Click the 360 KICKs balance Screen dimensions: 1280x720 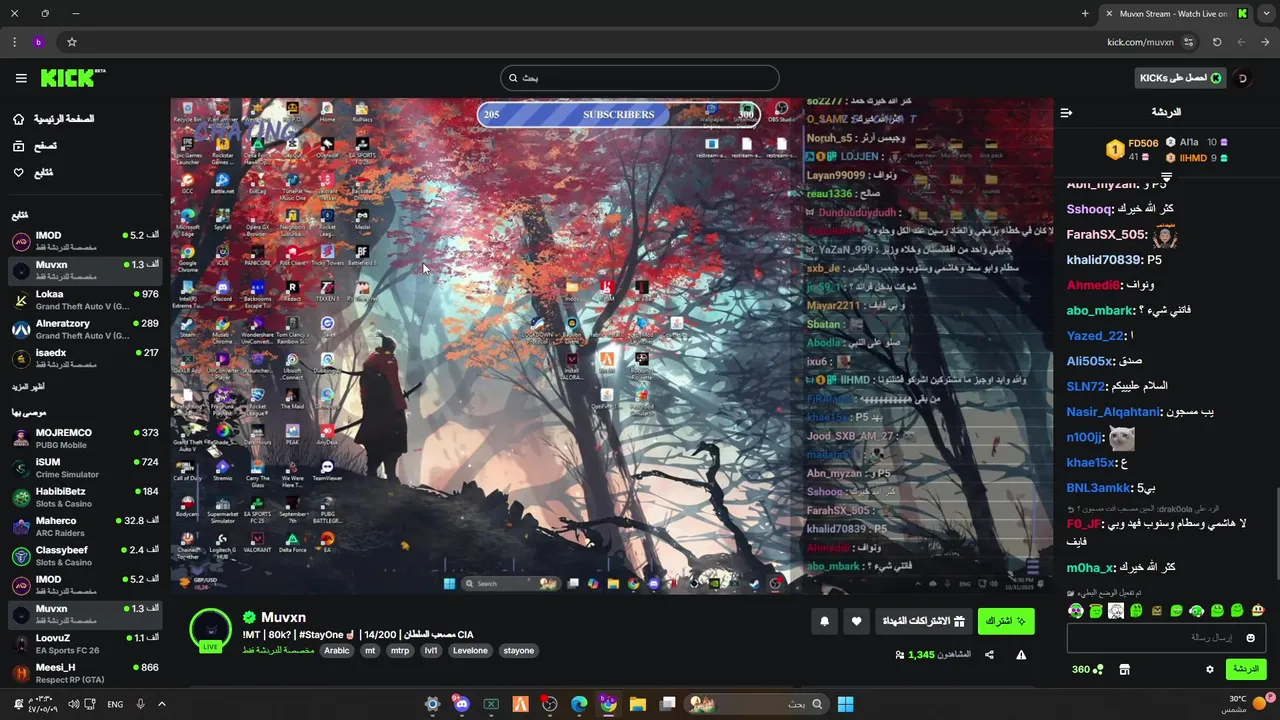[x=1087, y=669]
